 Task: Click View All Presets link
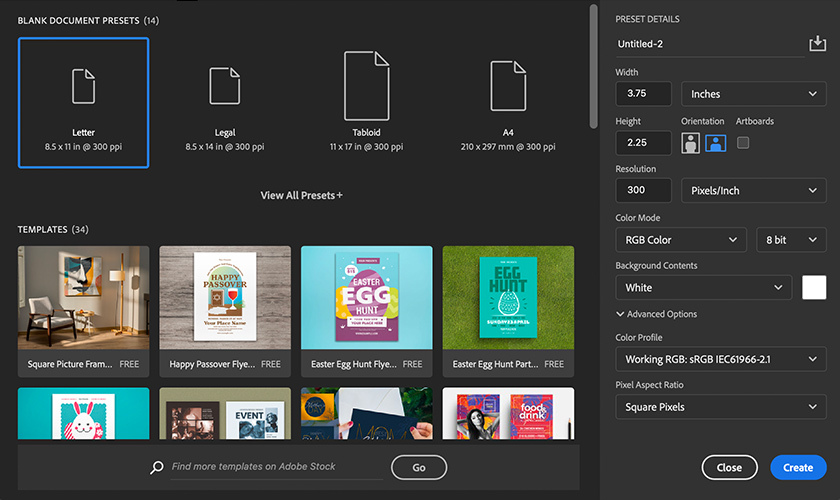pos(301,195)
